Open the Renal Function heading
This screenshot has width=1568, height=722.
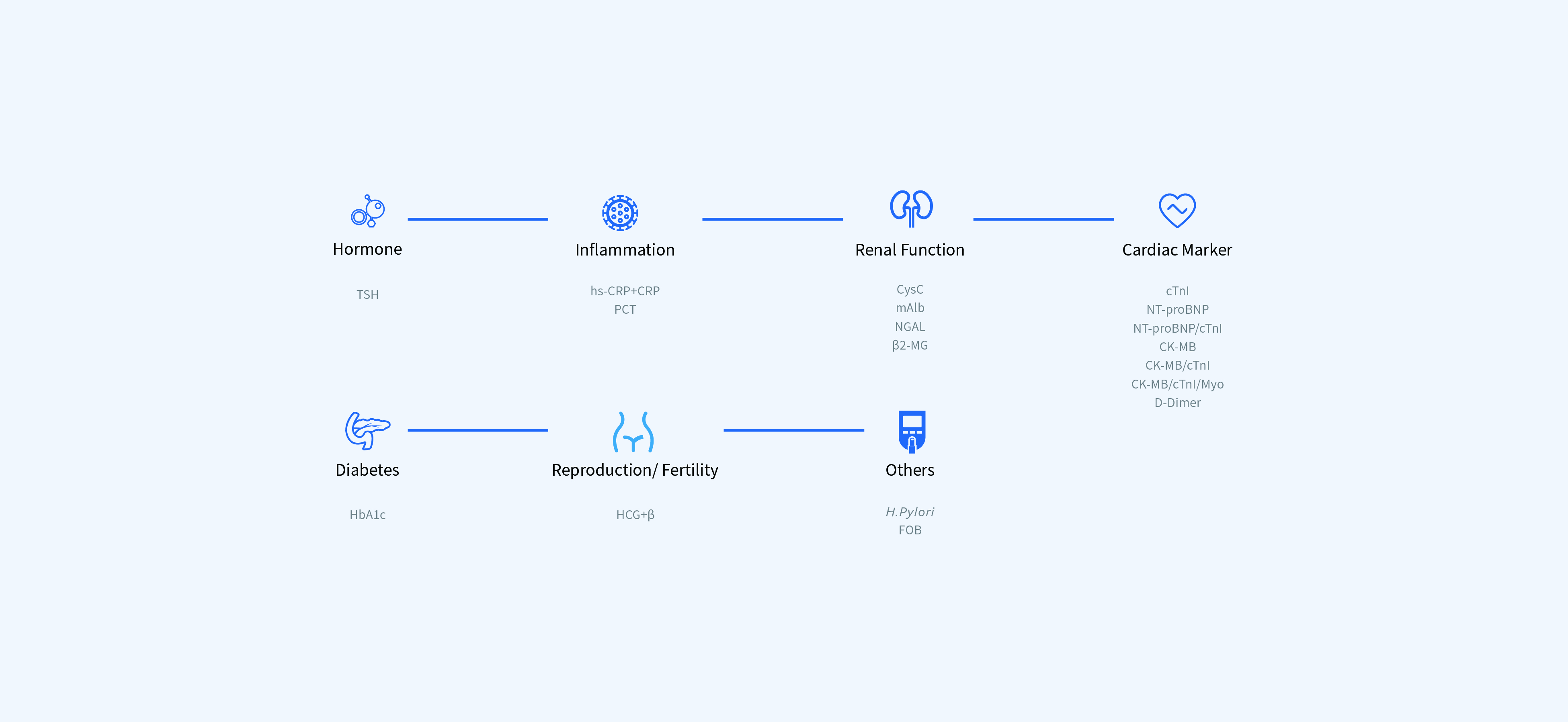click(x=909, y=250)
